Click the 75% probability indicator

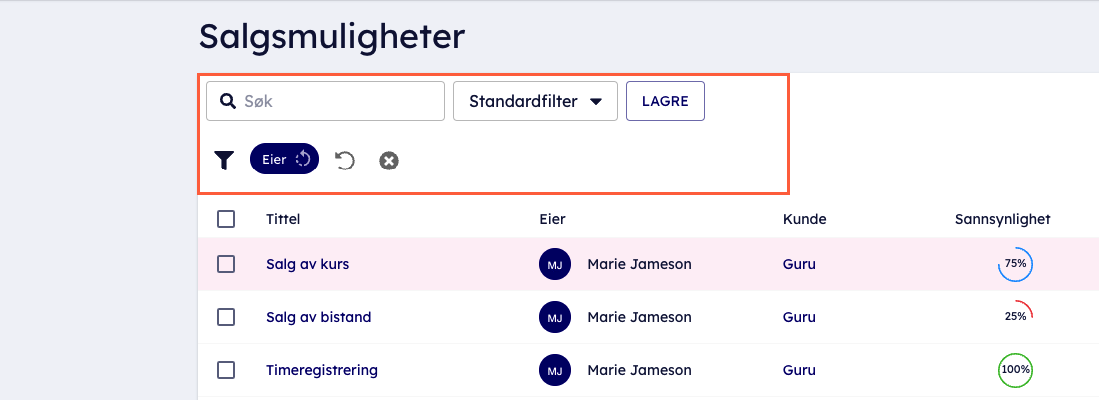1015,264
